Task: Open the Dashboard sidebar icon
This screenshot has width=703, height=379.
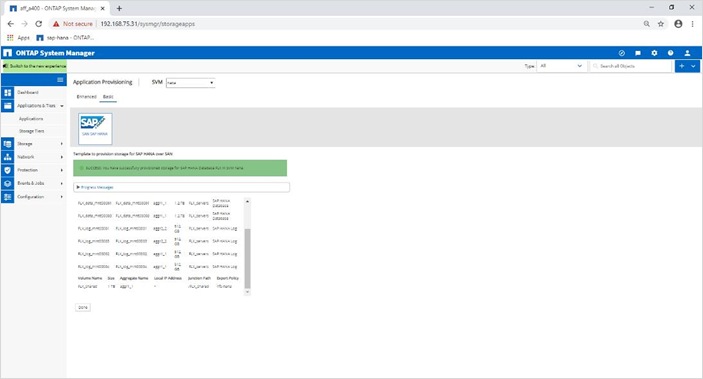Action: click(x=8, y=92)
